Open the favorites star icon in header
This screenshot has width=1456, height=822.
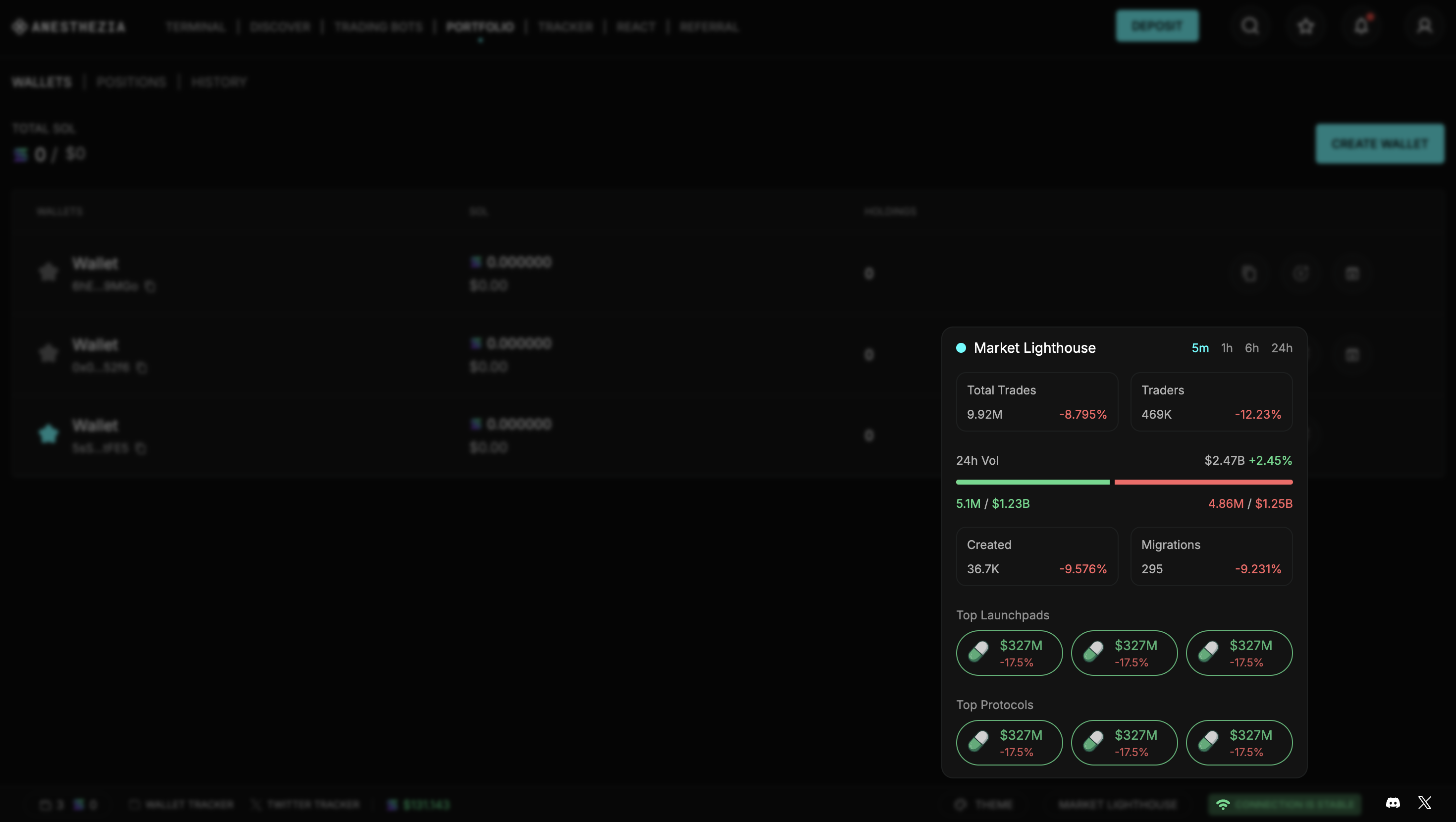[1305, 26]
